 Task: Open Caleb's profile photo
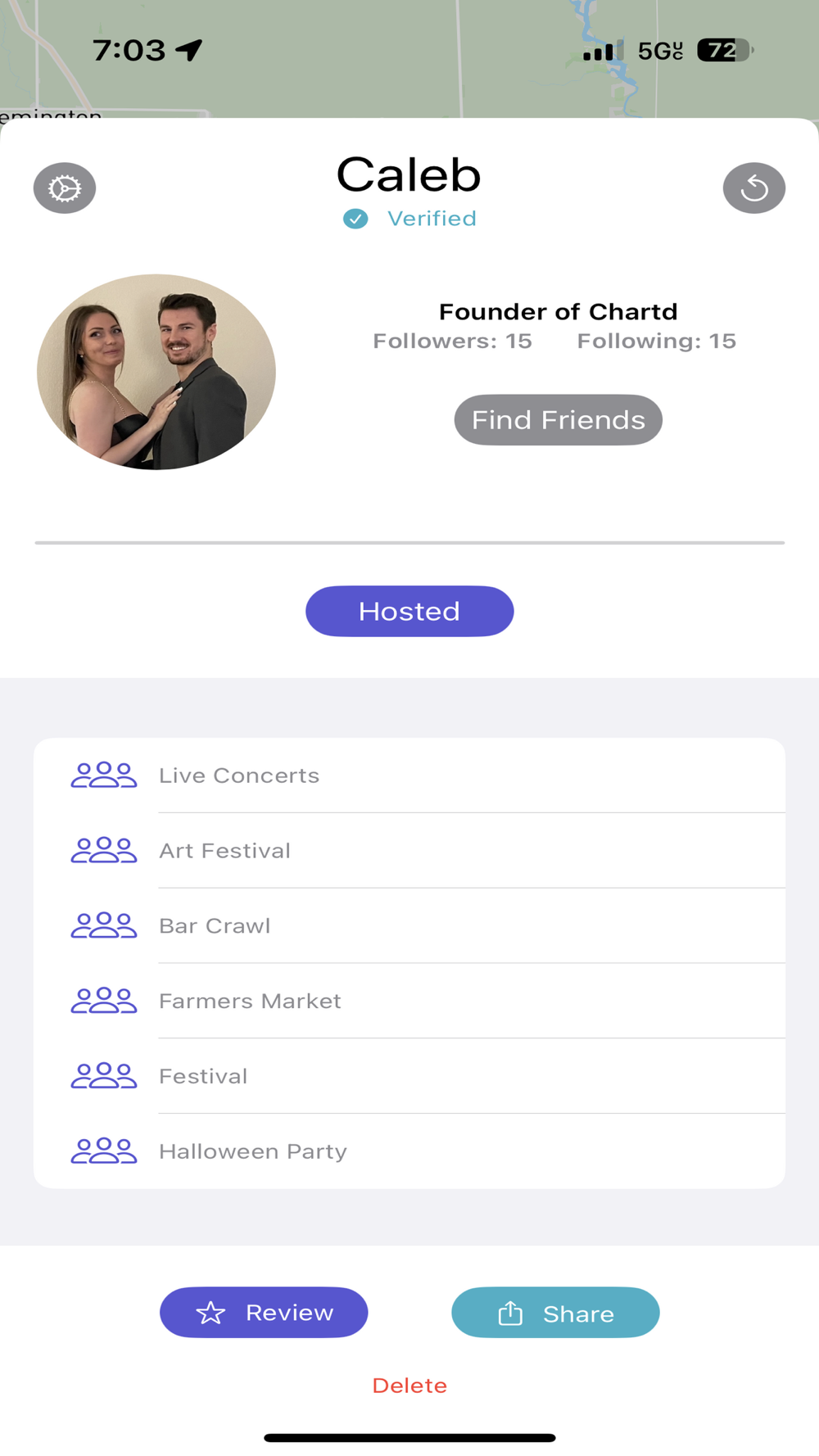click(156, 372)
